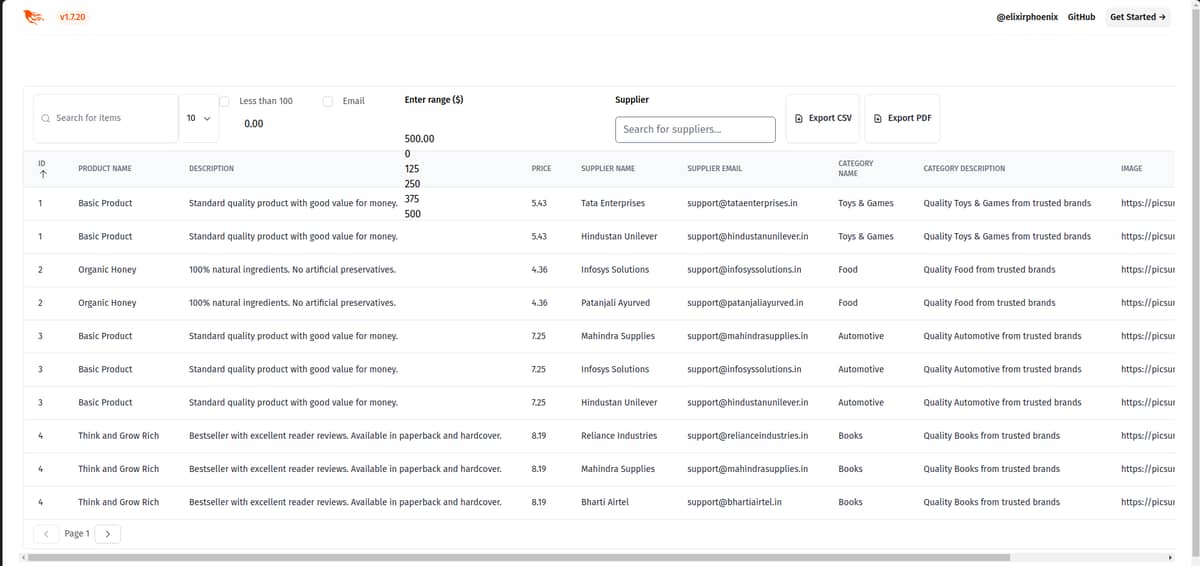Open the GitHub link

tap(1082, 17)
